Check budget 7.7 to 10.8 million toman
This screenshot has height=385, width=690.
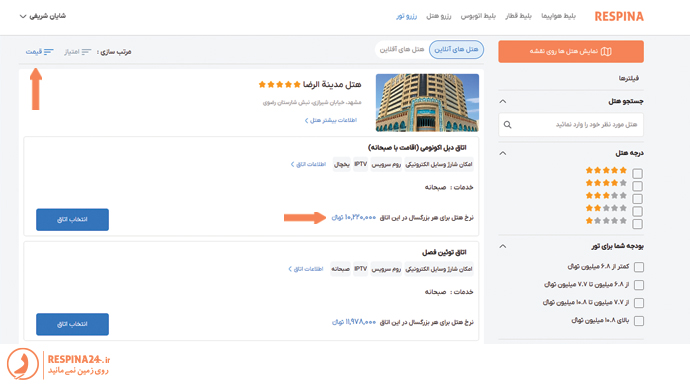[639, 303]
